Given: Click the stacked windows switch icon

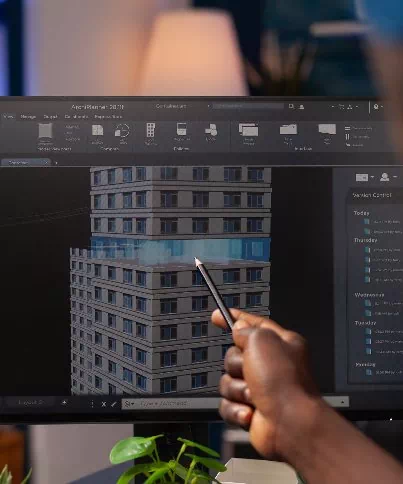Looking at the screenshot, I should click(x=249, y=129).
